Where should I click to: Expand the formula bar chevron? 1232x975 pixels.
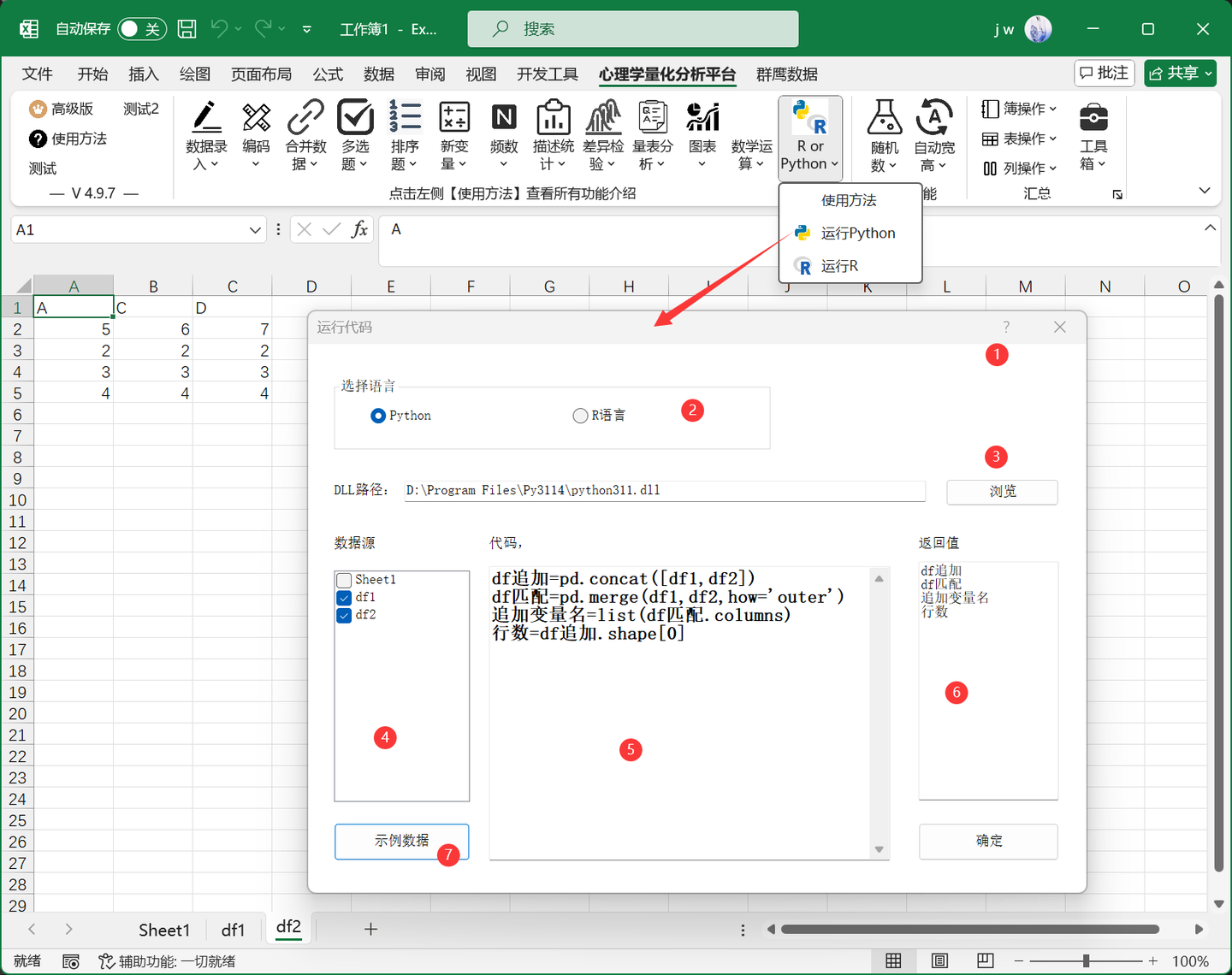click(x=1210, y=227)
